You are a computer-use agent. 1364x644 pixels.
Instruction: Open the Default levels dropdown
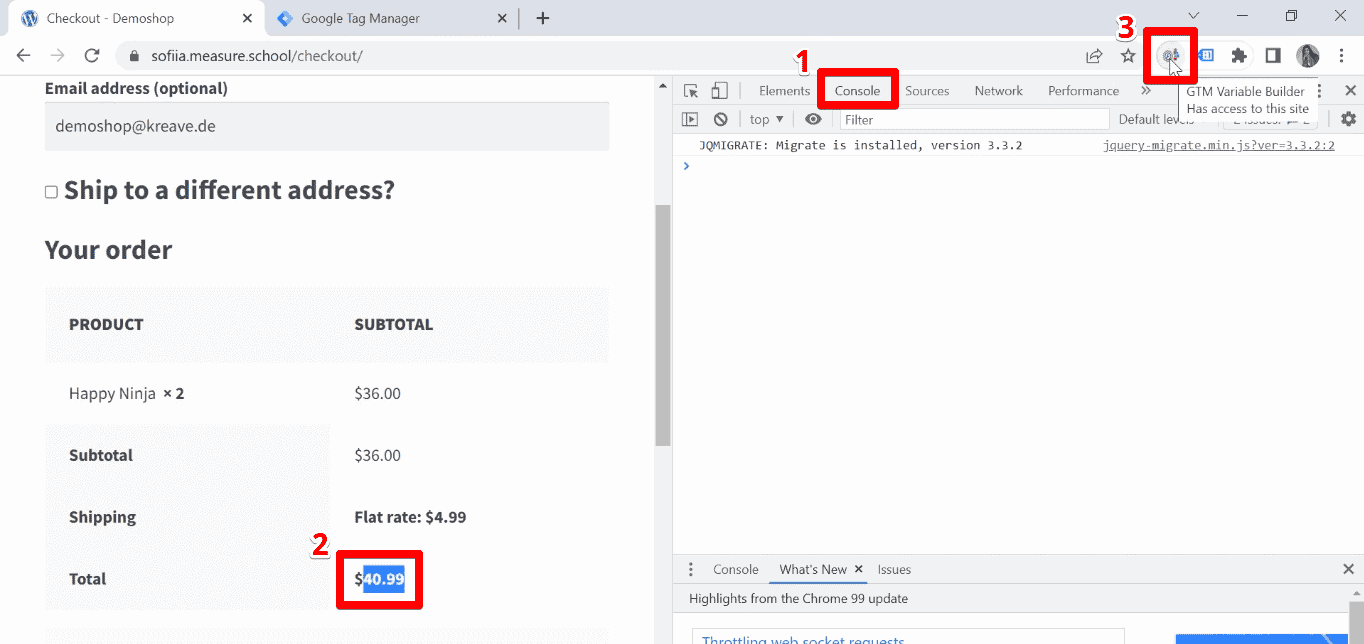pyautogui.click(x=1155, y=118)
